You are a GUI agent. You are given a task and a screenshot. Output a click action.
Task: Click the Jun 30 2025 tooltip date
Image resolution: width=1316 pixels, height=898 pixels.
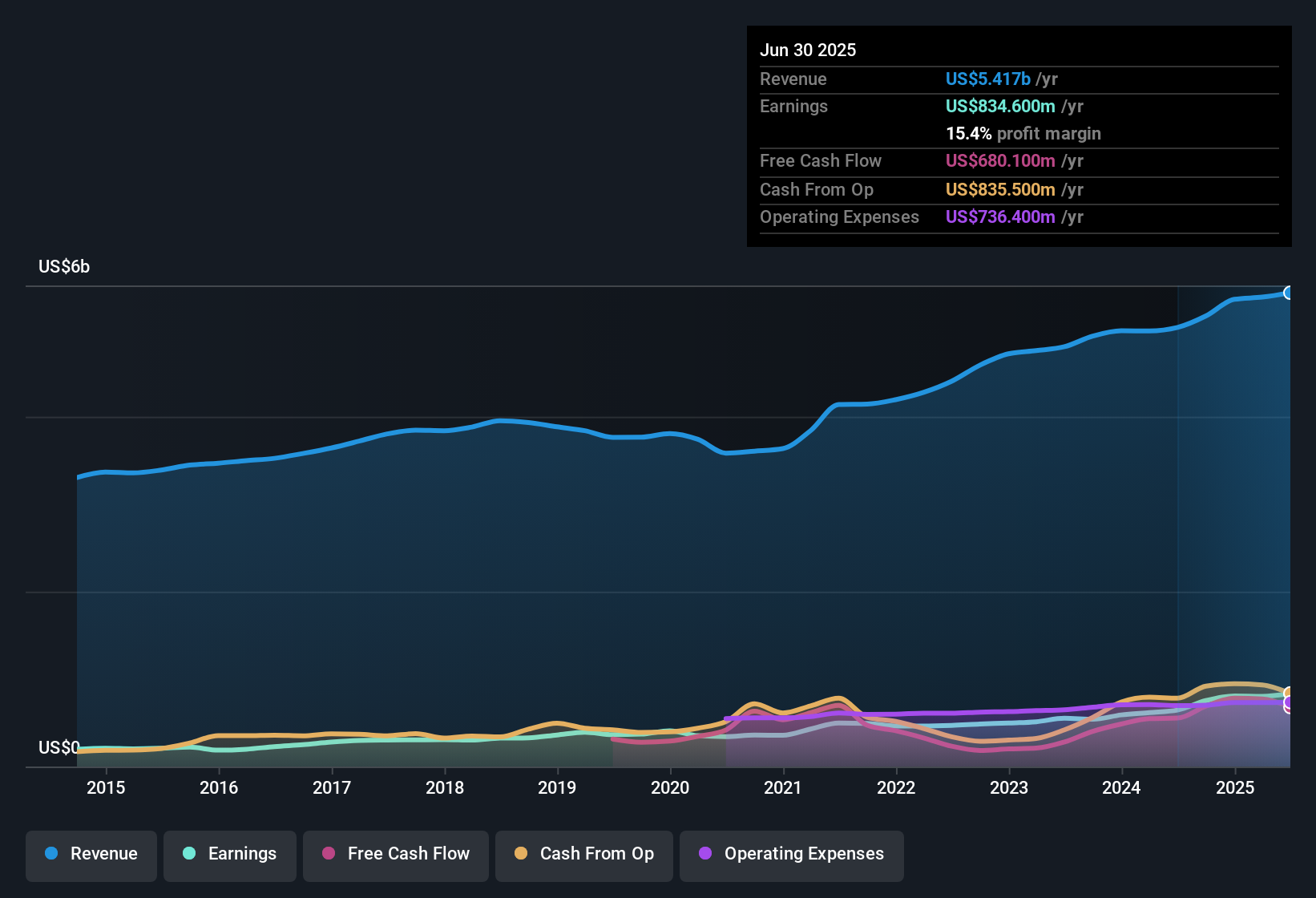(x=808, y=50)
